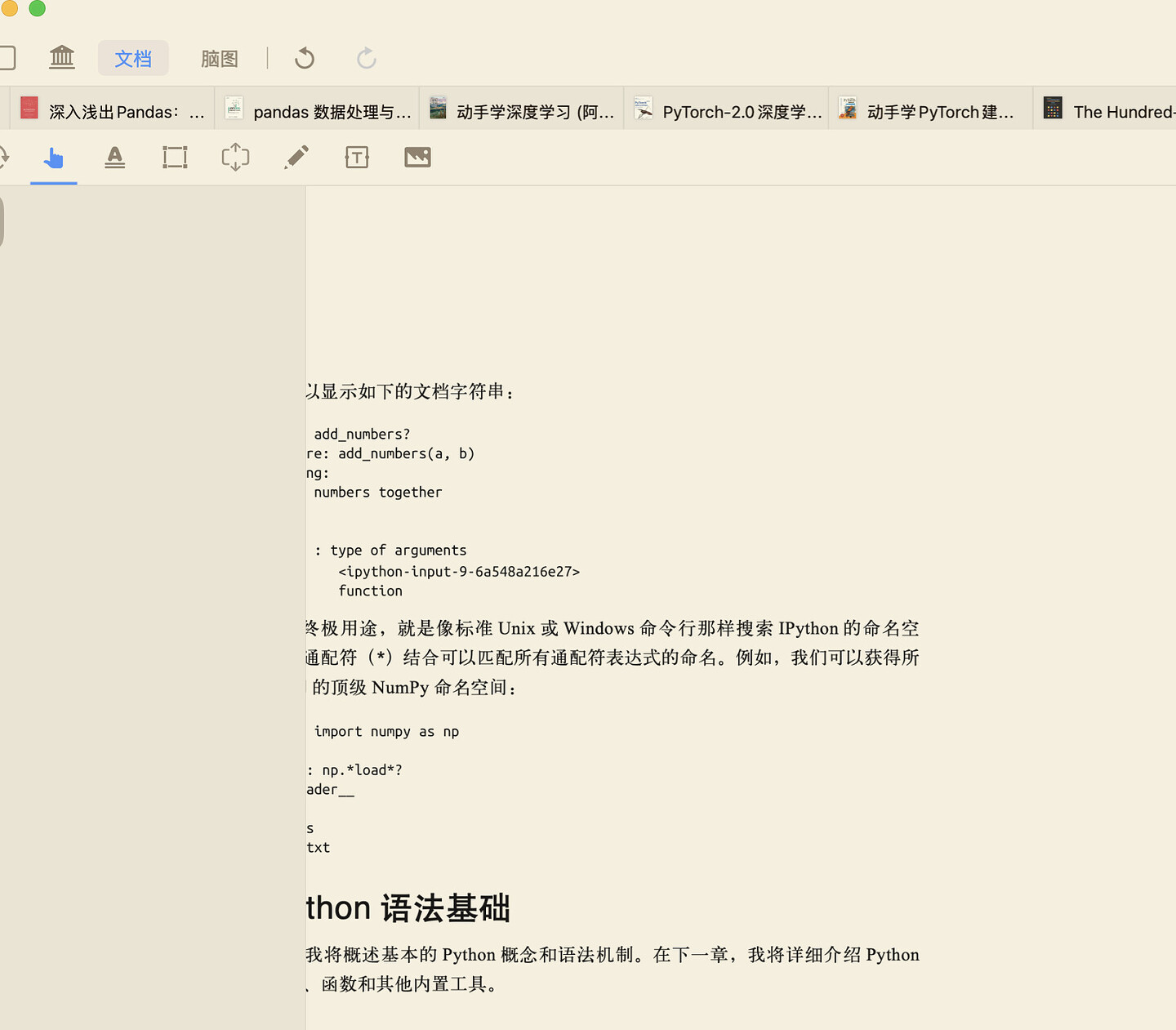Select the rectangle selection tool
The width and height of the screenshot is (1176, 1030).
click(x=175, y=157)
